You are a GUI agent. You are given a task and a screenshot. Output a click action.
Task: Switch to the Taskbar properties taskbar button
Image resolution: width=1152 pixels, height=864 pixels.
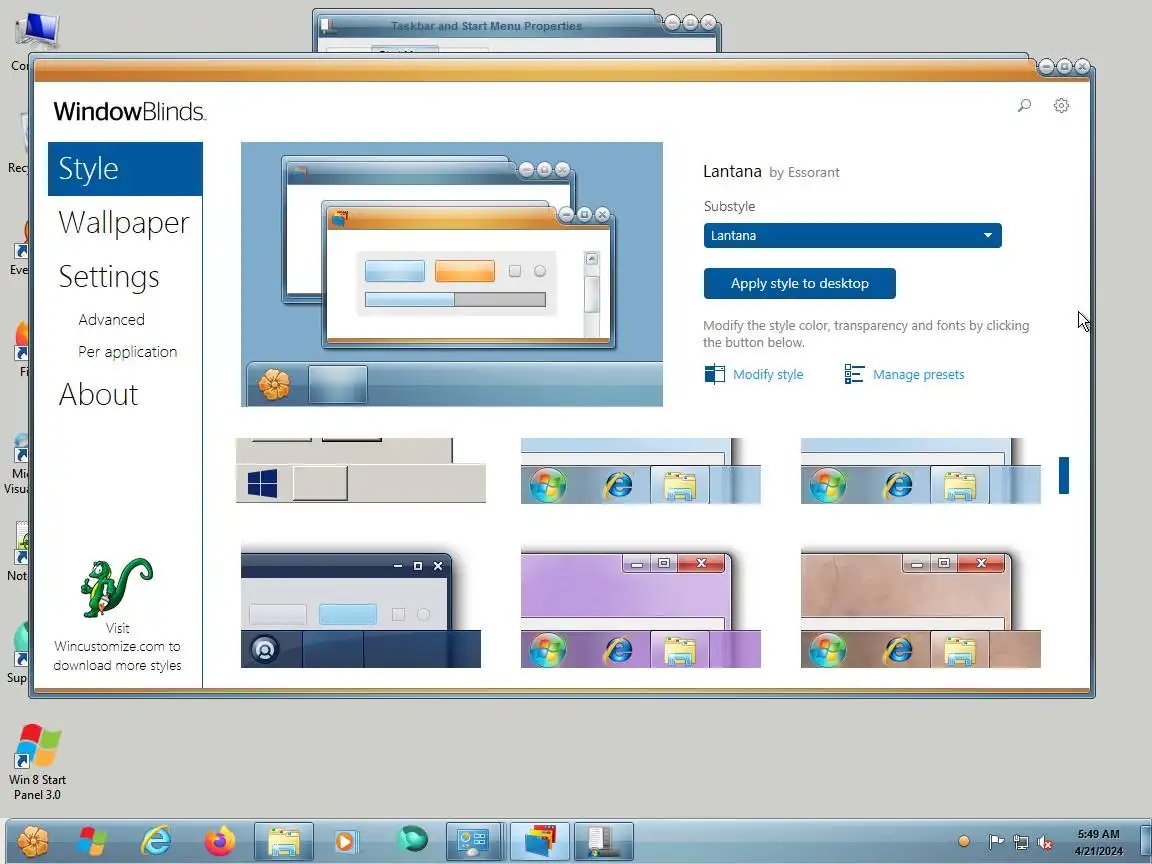(602, 842)
